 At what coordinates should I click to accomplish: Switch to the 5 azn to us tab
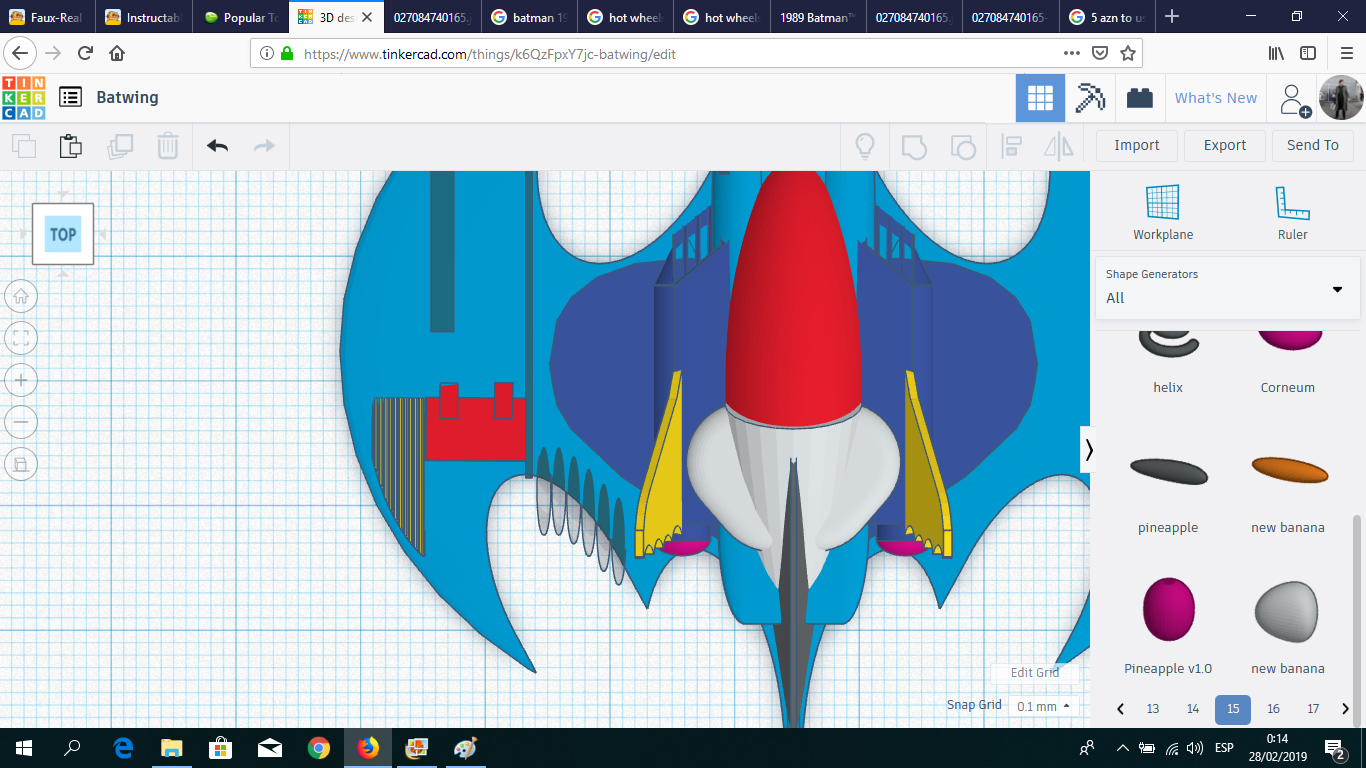point(1107,17)
